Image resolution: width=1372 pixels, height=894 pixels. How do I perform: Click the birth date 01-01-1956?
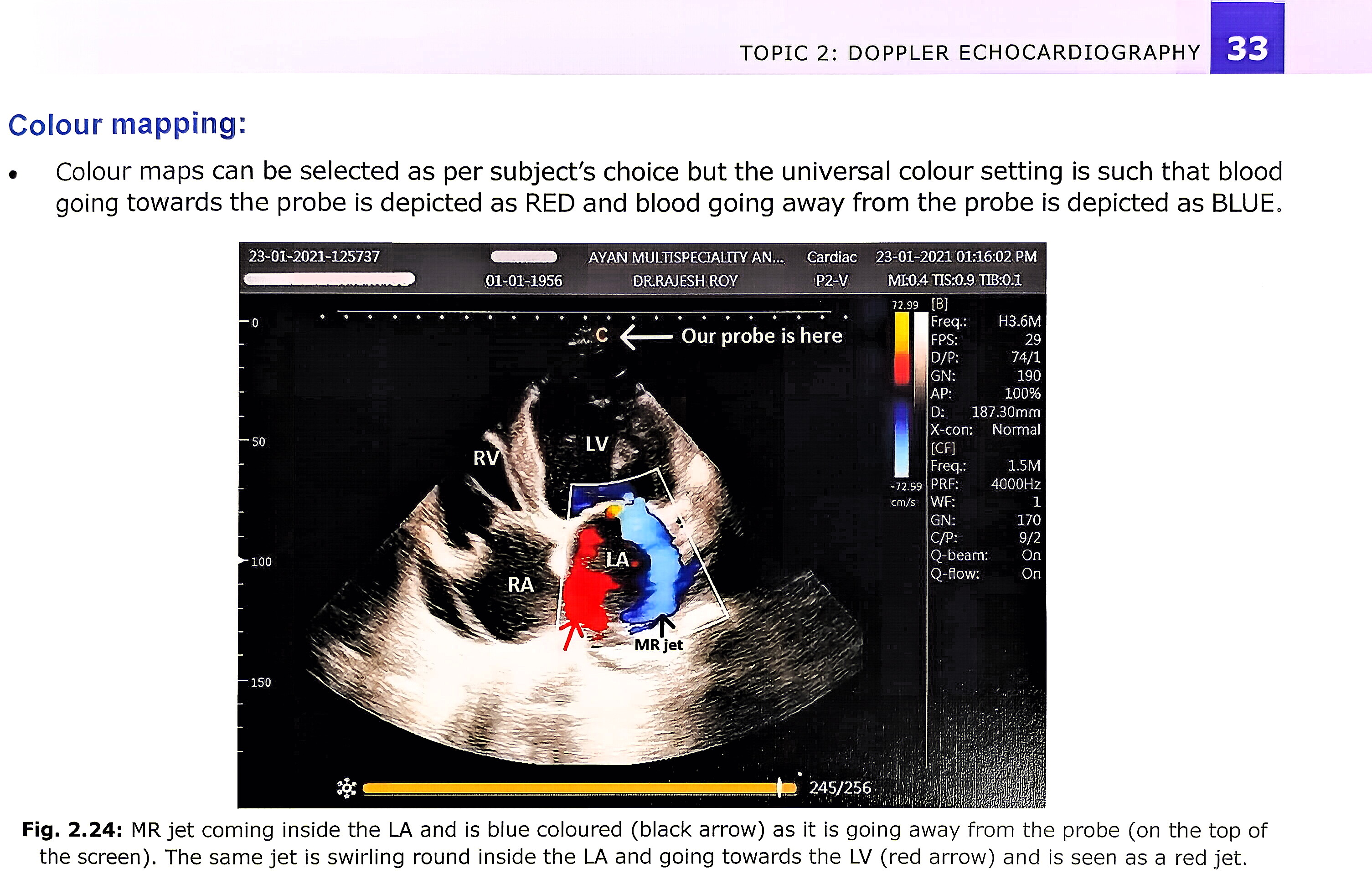pos(523,281)
